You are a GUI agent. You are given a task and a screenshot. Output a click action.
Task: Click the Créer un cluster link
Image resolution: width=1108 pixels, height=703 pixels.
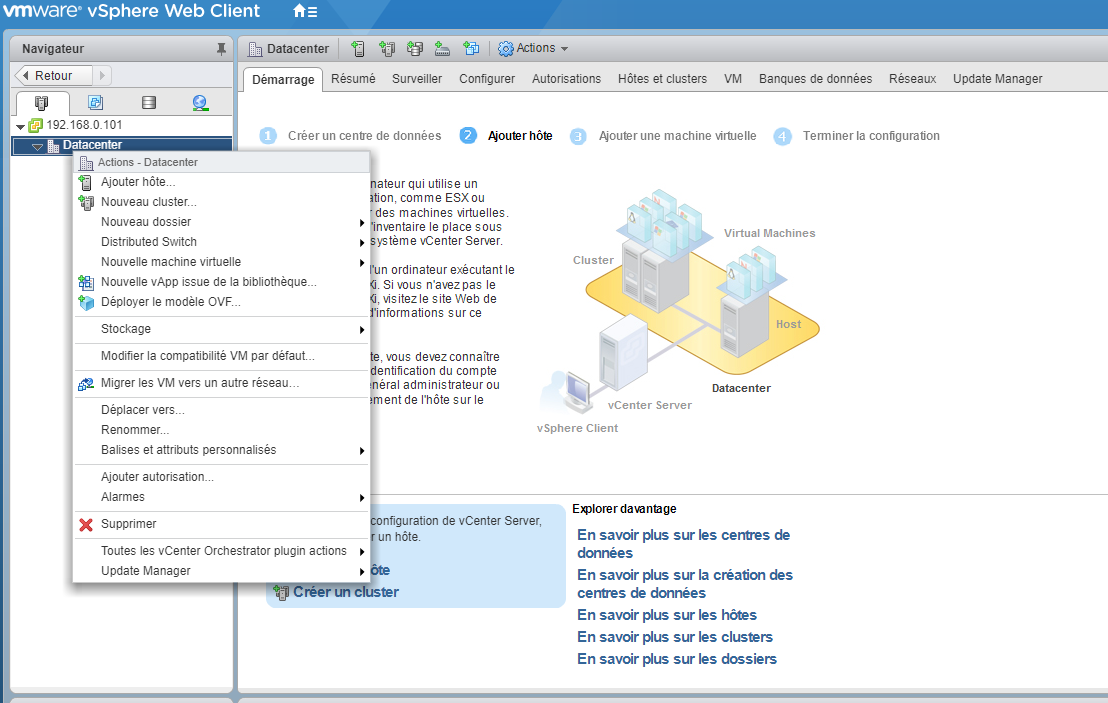(x=346, y=592)
